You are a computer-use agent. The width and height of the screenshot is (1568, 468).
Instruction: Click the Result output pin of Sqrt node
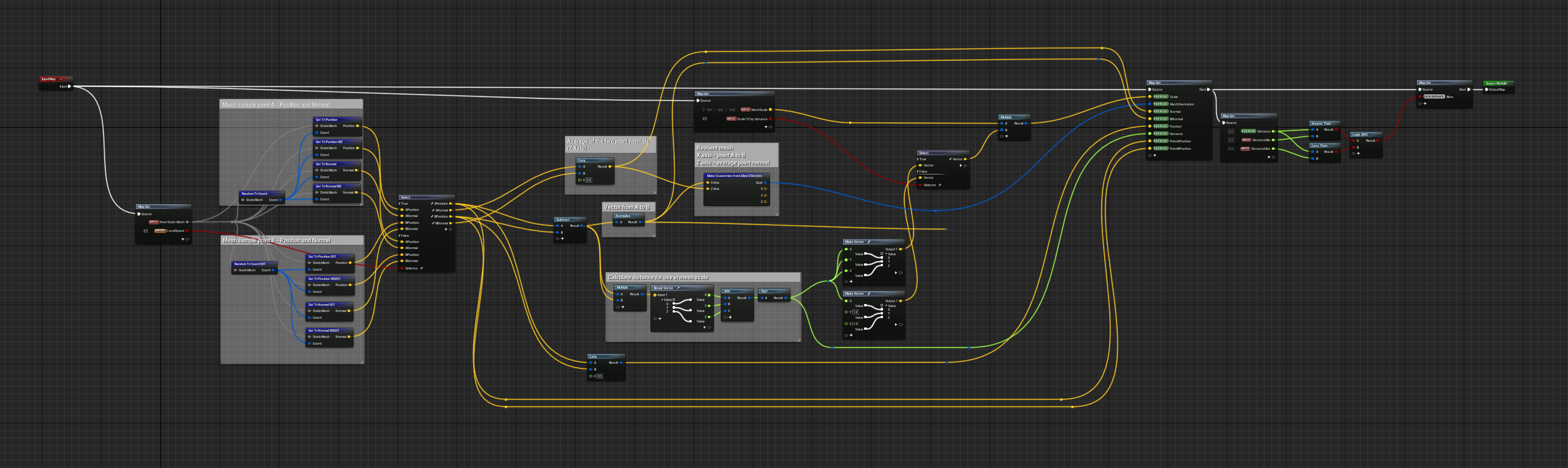786,298
